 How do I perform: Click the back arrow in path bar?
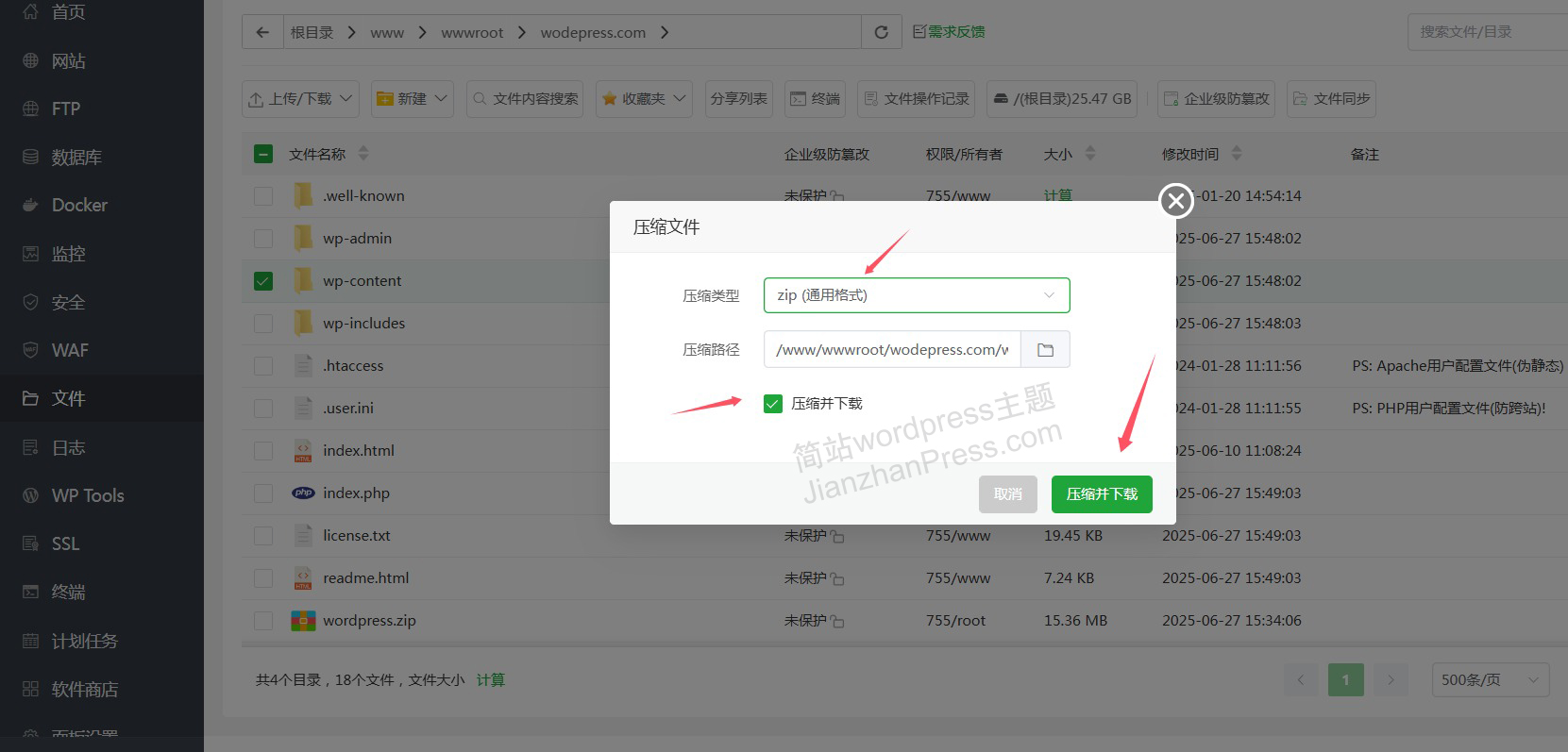click(262, 32)
